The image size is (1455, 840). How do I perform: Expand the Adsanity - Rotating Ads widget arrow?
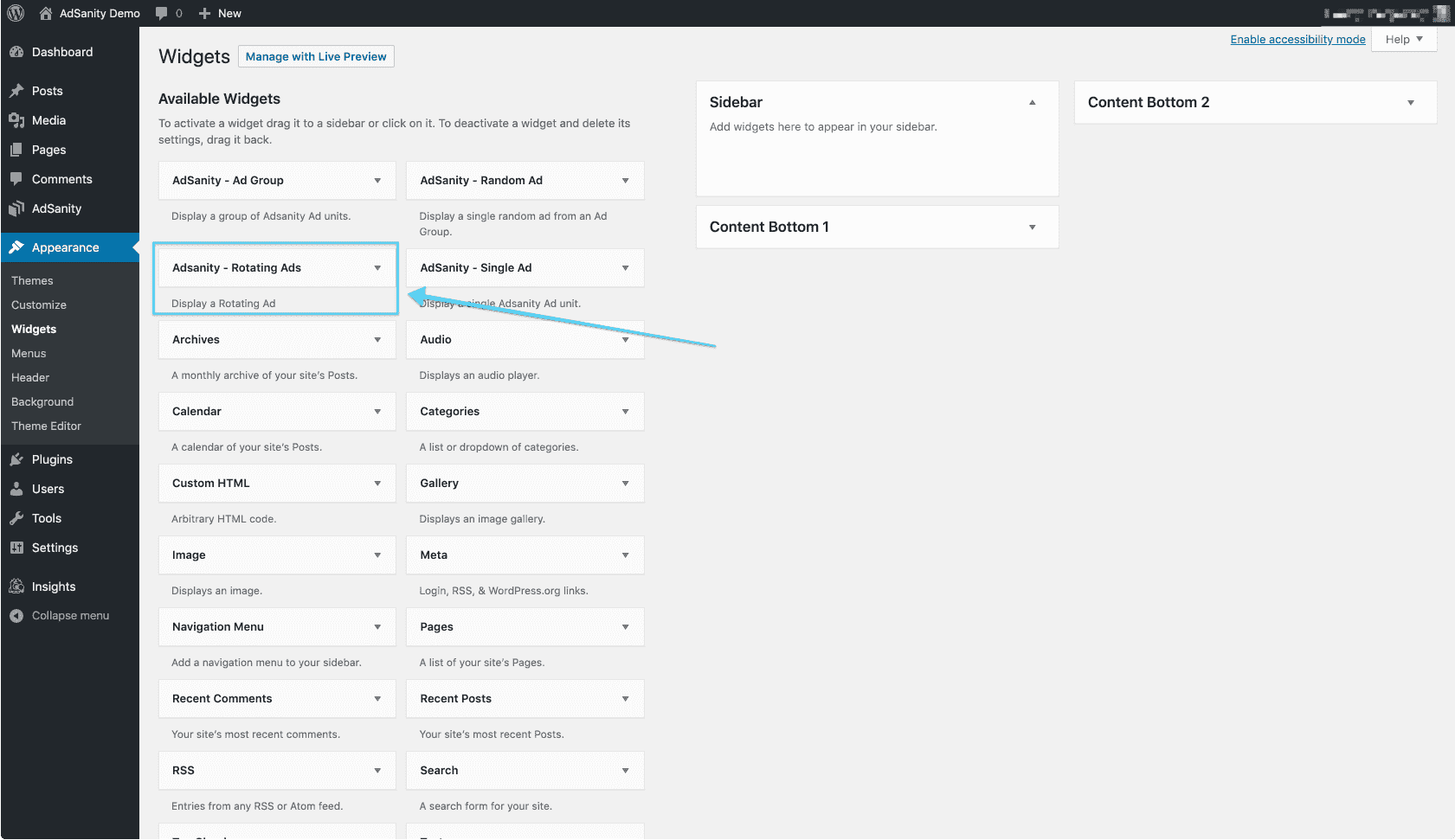377,268
